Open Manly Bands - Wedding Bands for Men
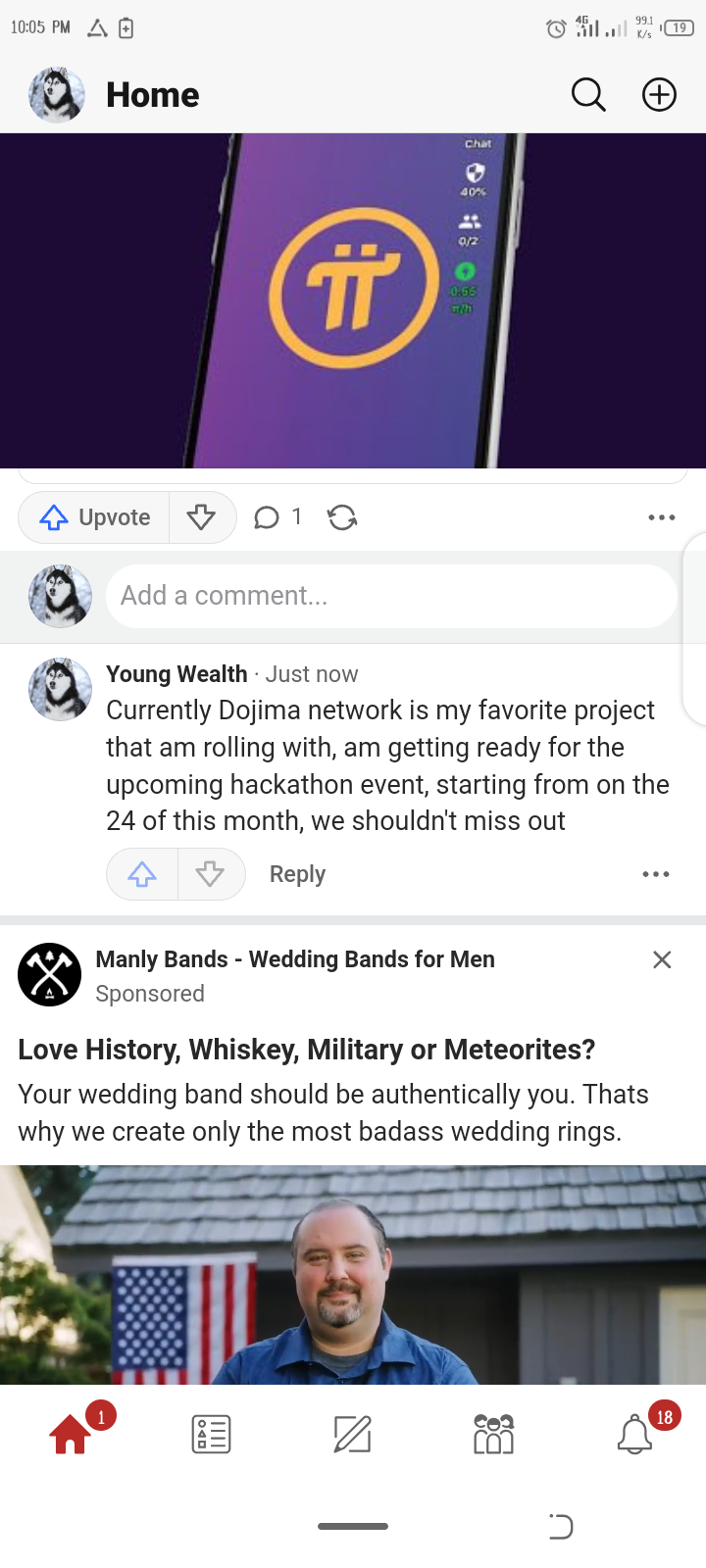Screen dimensions: 706x1568 295,959
